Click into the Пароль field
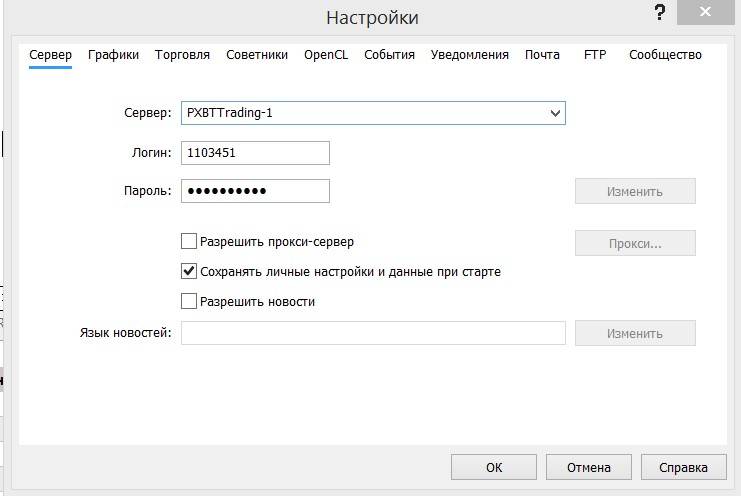Screen dimensions: 741x496 255,191
